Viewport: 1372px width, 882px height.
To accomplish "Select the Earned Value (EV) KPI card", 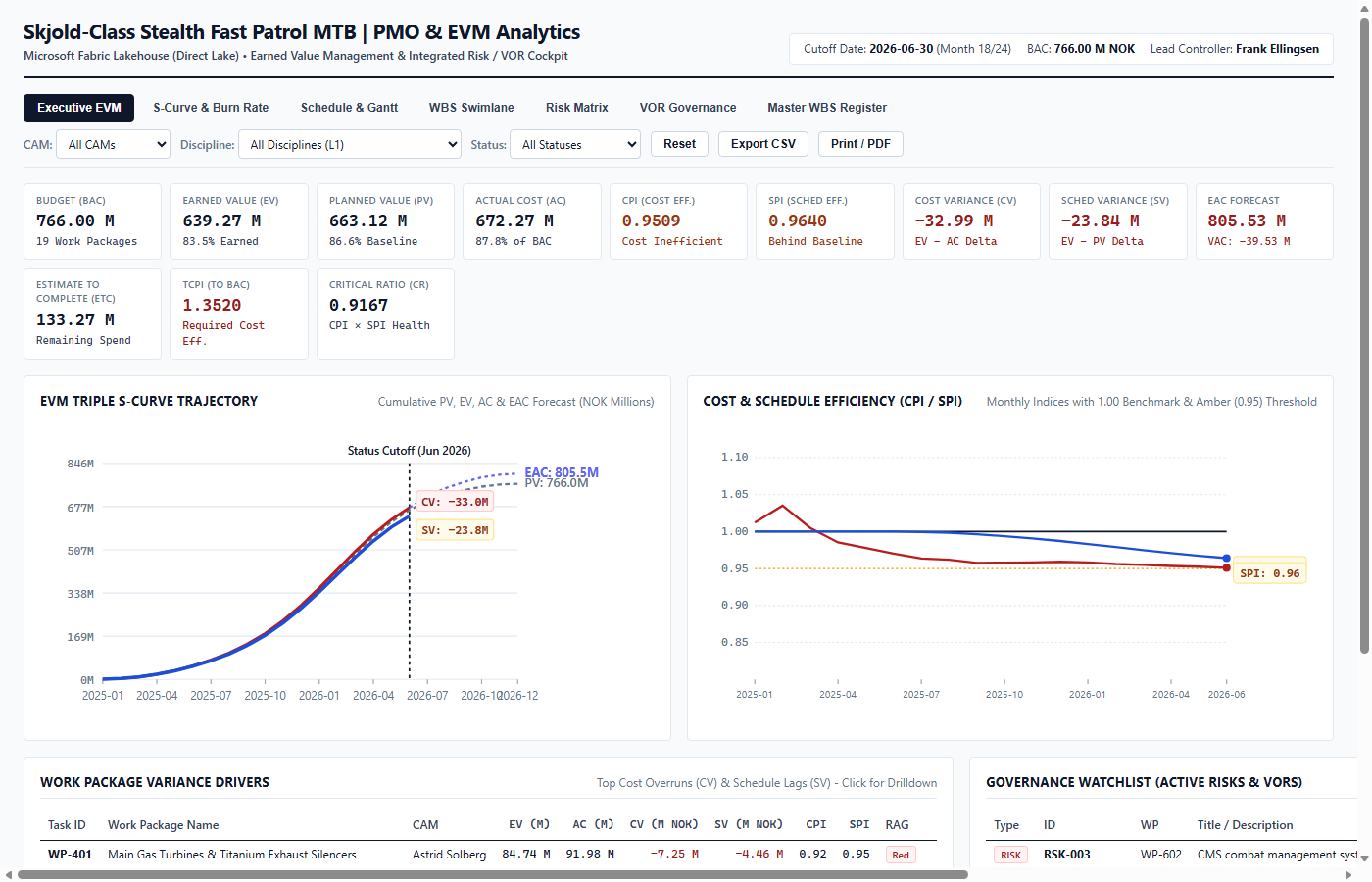I will click(x=239, y=221).
